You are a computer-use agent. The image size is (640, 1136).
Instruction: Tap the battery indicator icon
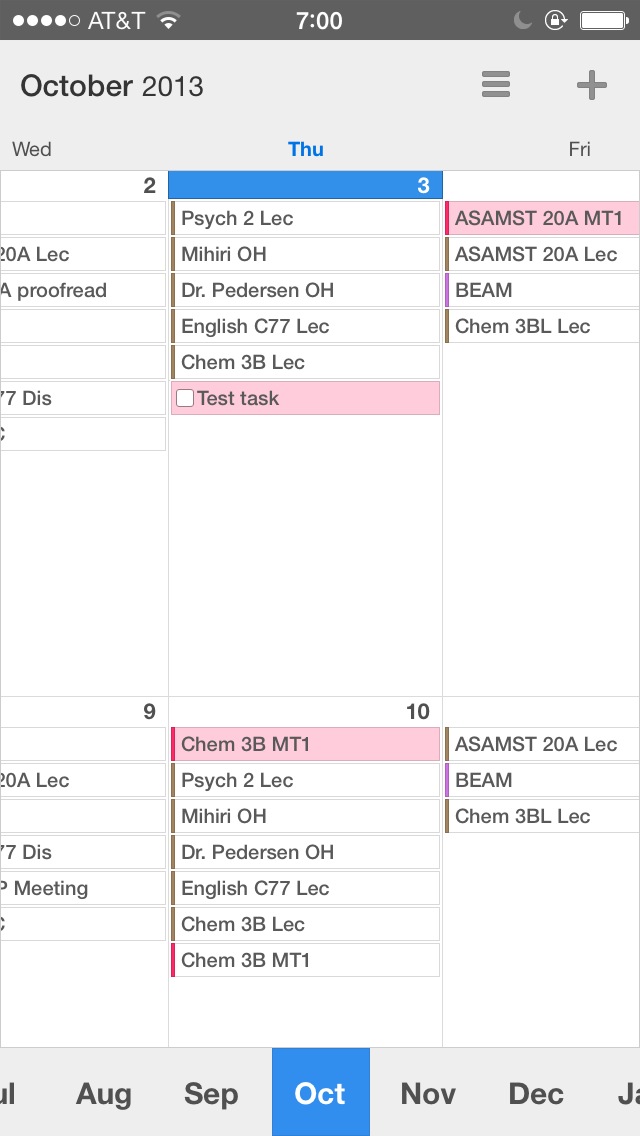click(x=604, y=20)
